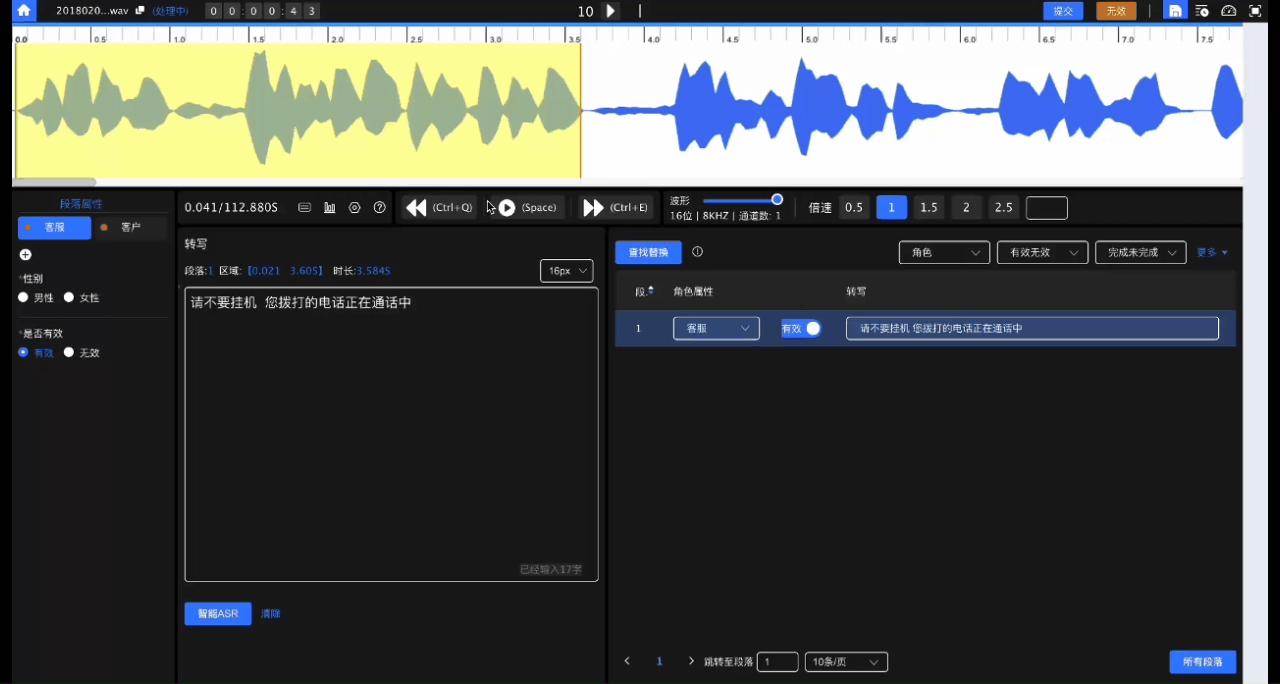This screenshot has height=684, width=1280.
Task: Click the 提交 submit button
Action: pos(1062,11)
